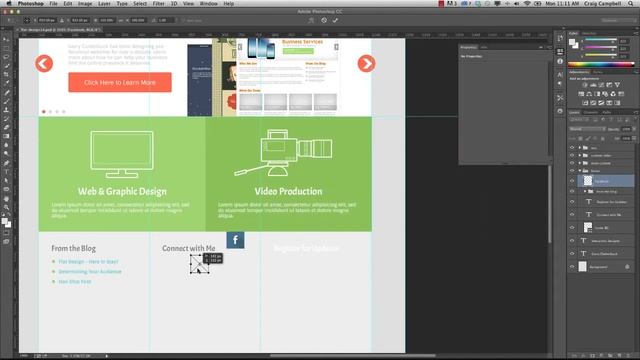Screen dimensions: 640x360
Task: Add a Curves adjustment
Action: point(601,85)
